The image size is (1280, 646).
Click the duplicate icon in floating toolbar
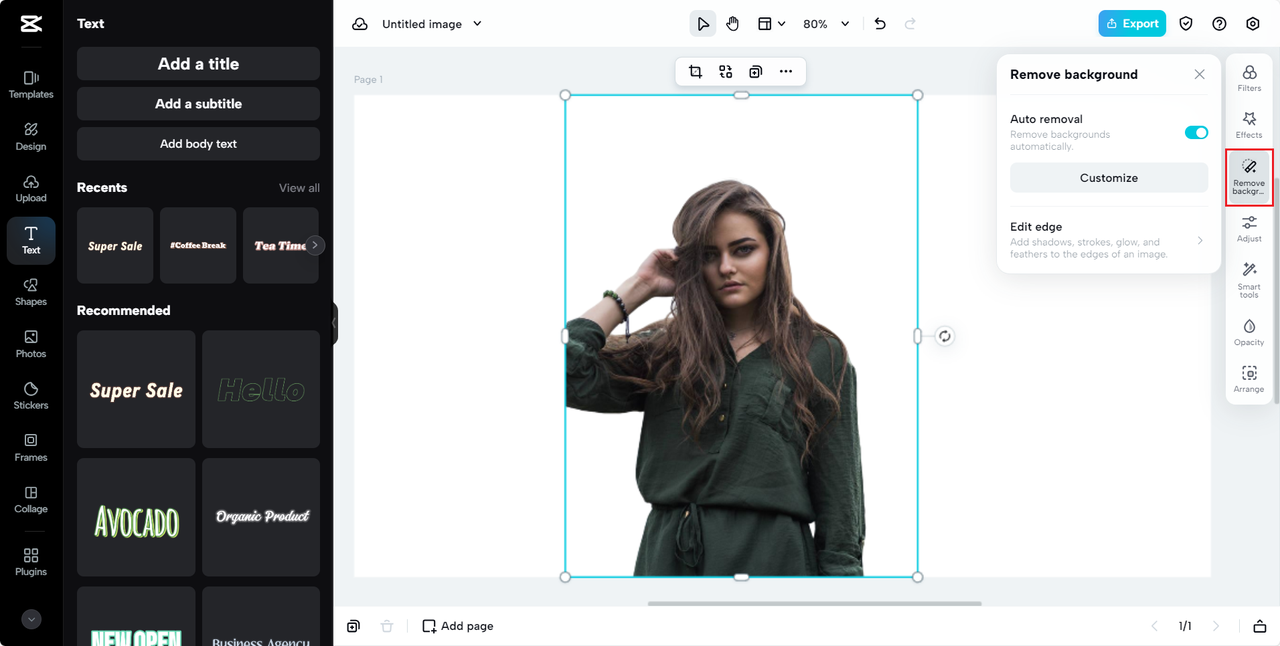756,72
